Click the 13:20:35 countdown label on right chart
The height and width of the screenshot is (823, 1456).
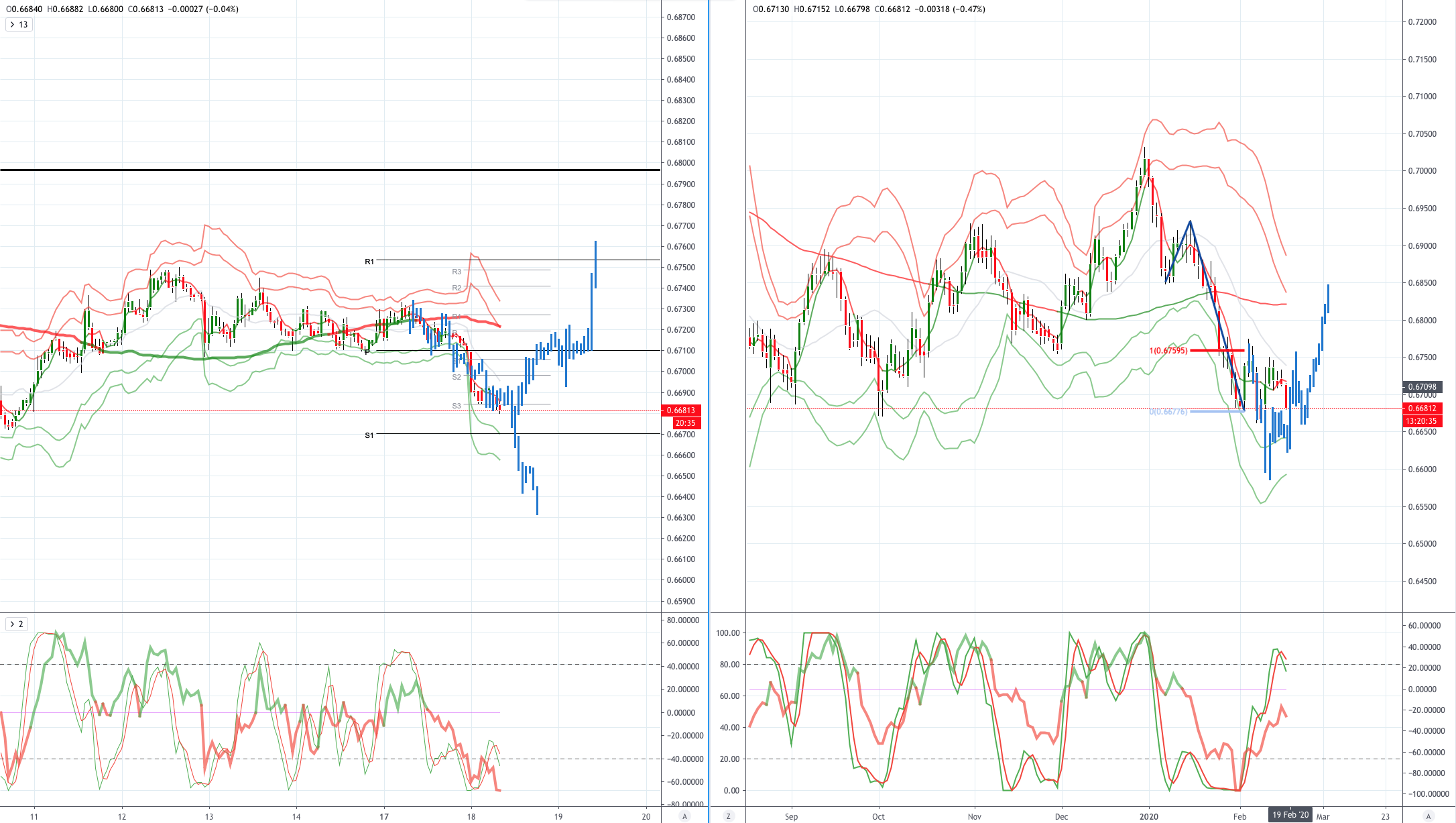coord(1421,421)
